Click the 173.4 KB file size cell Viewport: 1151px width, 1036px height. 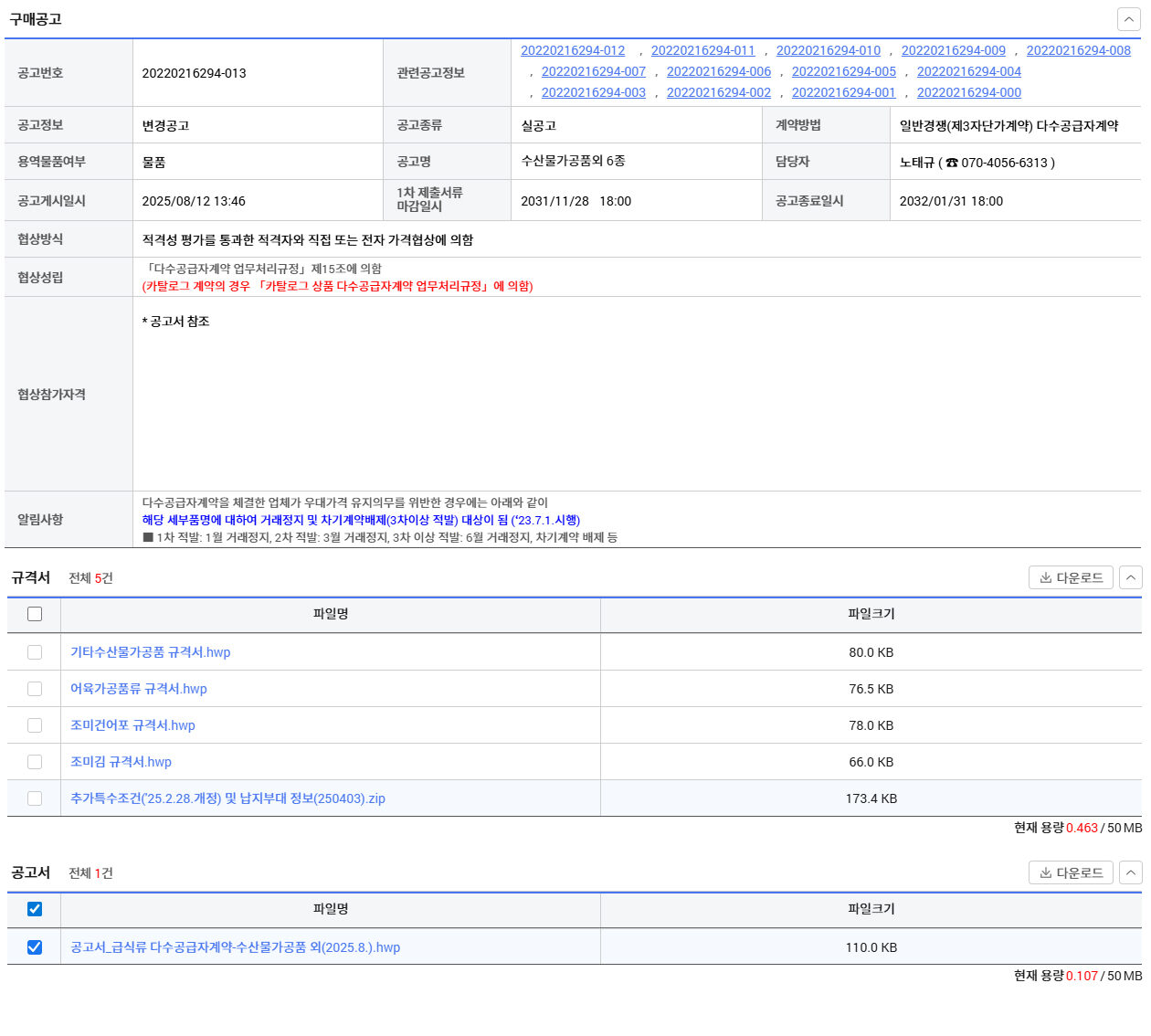click(871, 798)
